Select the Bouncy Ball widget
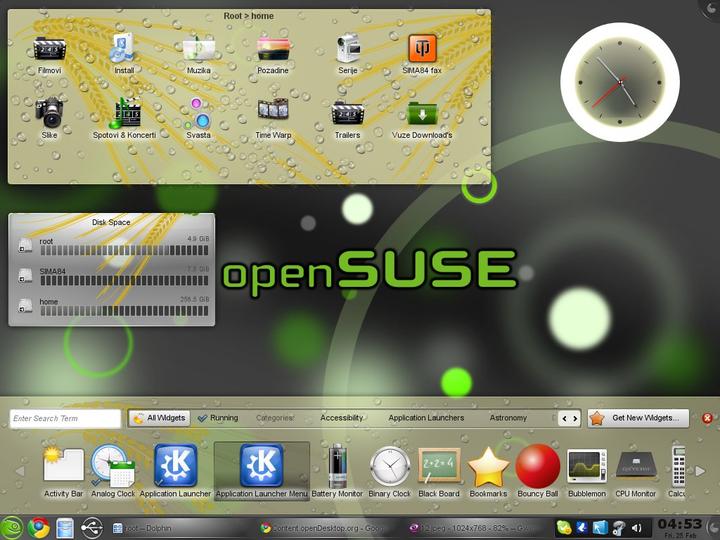Image resolution: width=720 pixels, height=540 pixels. click(538, 471)
